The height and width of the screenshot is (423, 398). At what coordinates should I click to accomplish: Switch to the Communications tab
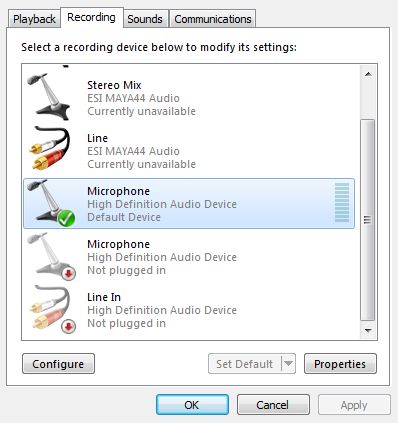[x=213, y=19]
